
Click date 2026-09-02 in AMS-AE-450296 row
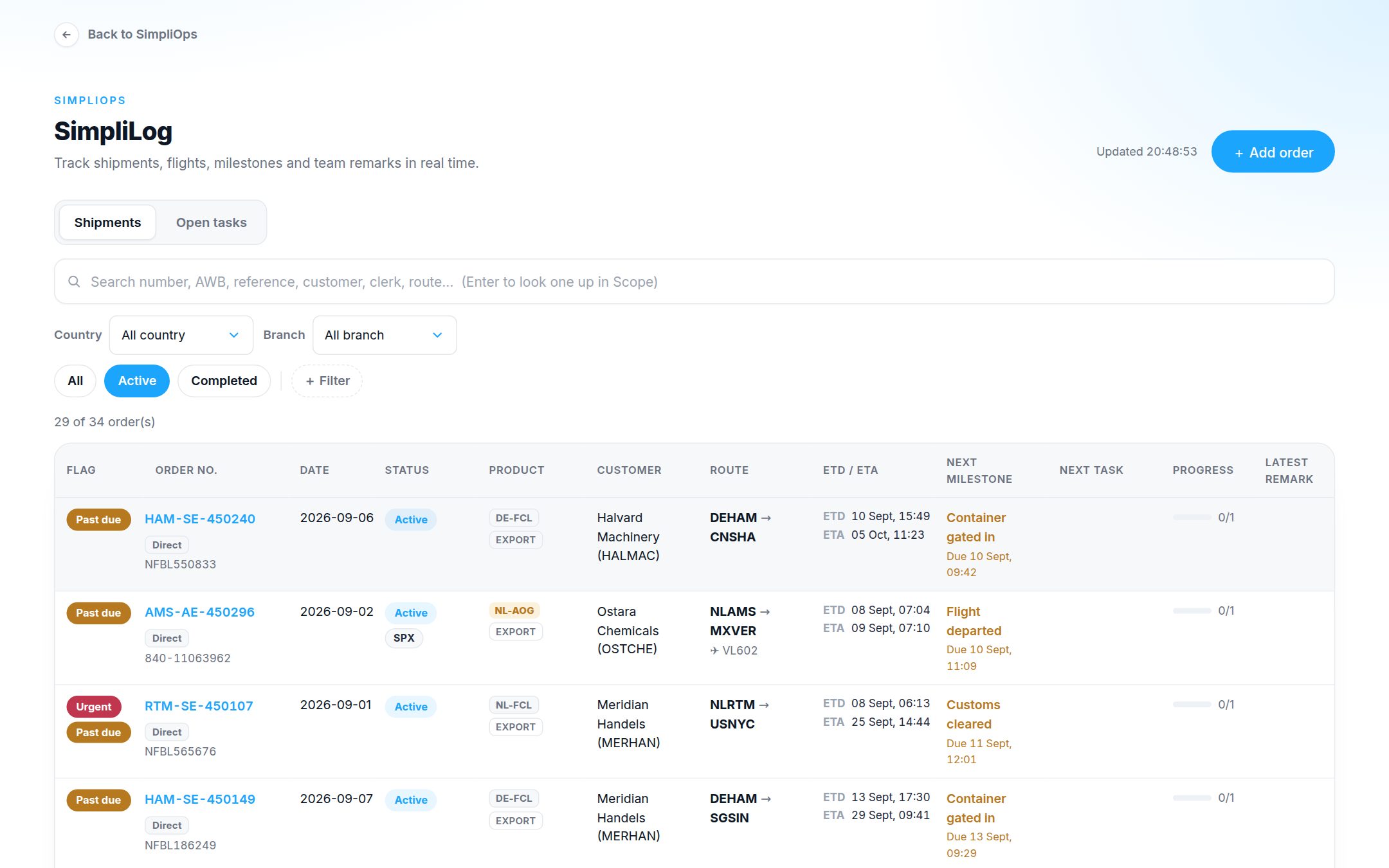pyautogui.click(x=336, y=611)
